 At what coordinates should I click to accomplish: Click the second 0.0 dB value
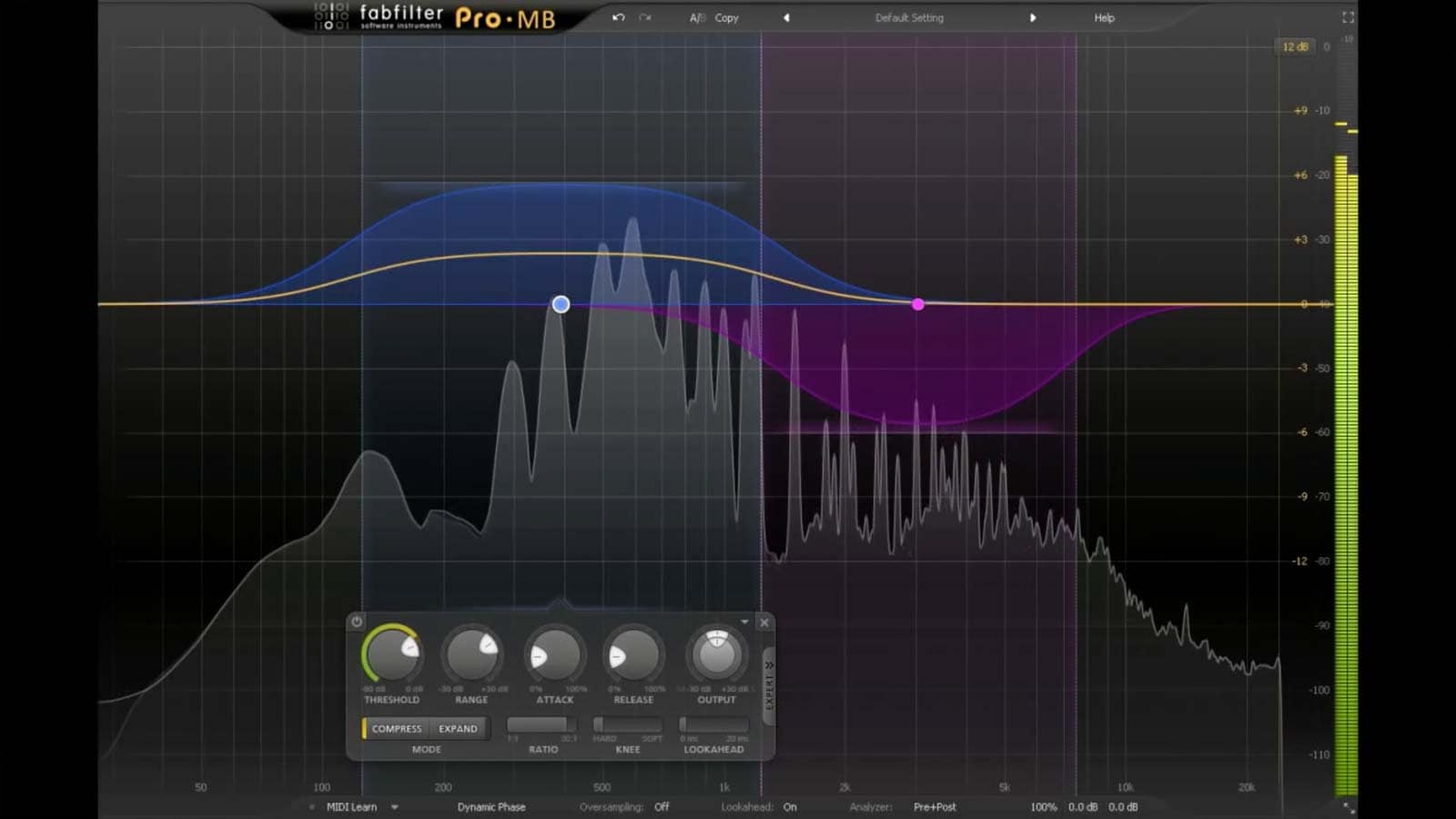1123,807
